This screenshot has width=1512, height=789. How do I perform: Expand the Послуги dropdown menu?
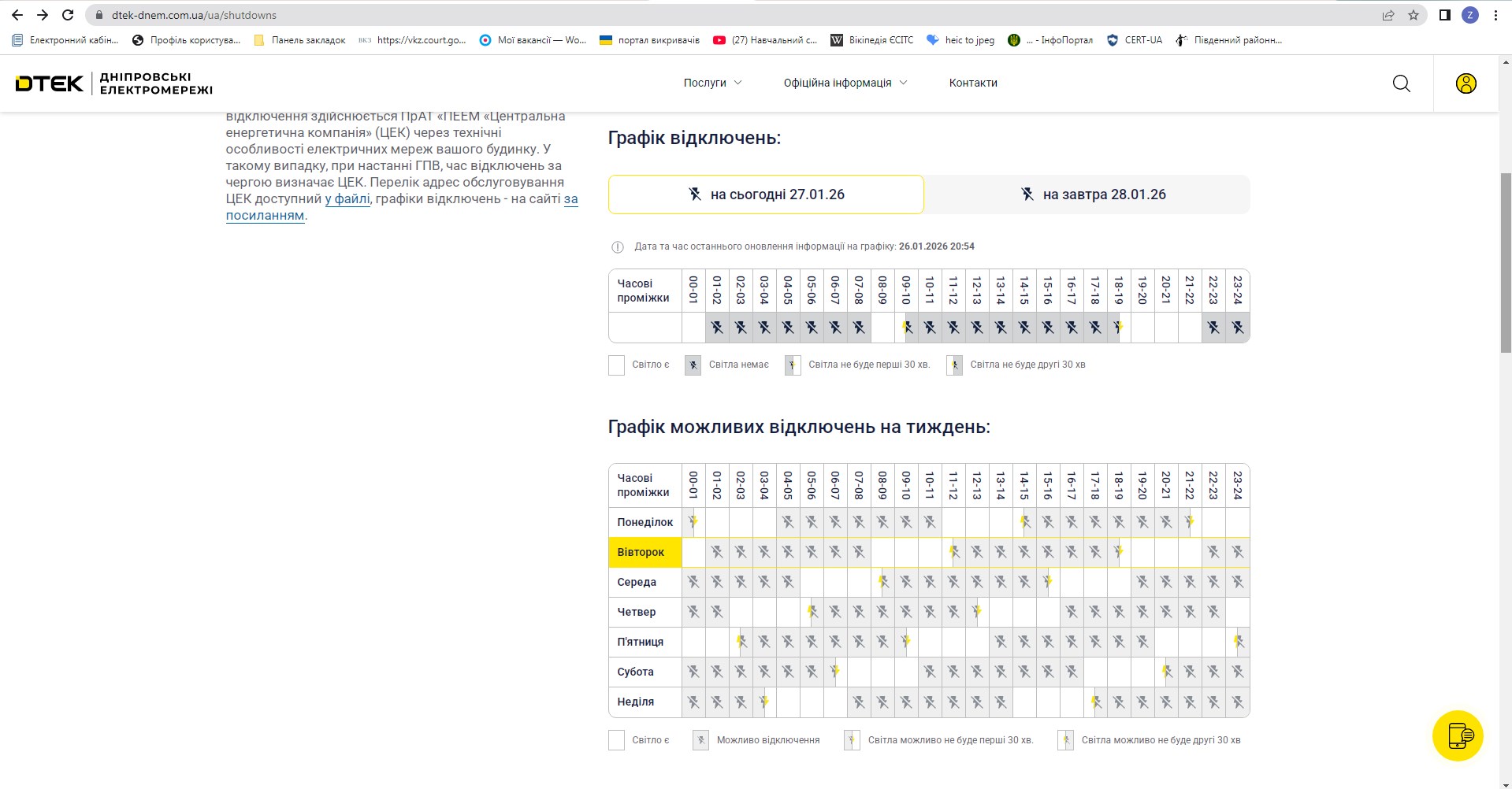[712, 83]
